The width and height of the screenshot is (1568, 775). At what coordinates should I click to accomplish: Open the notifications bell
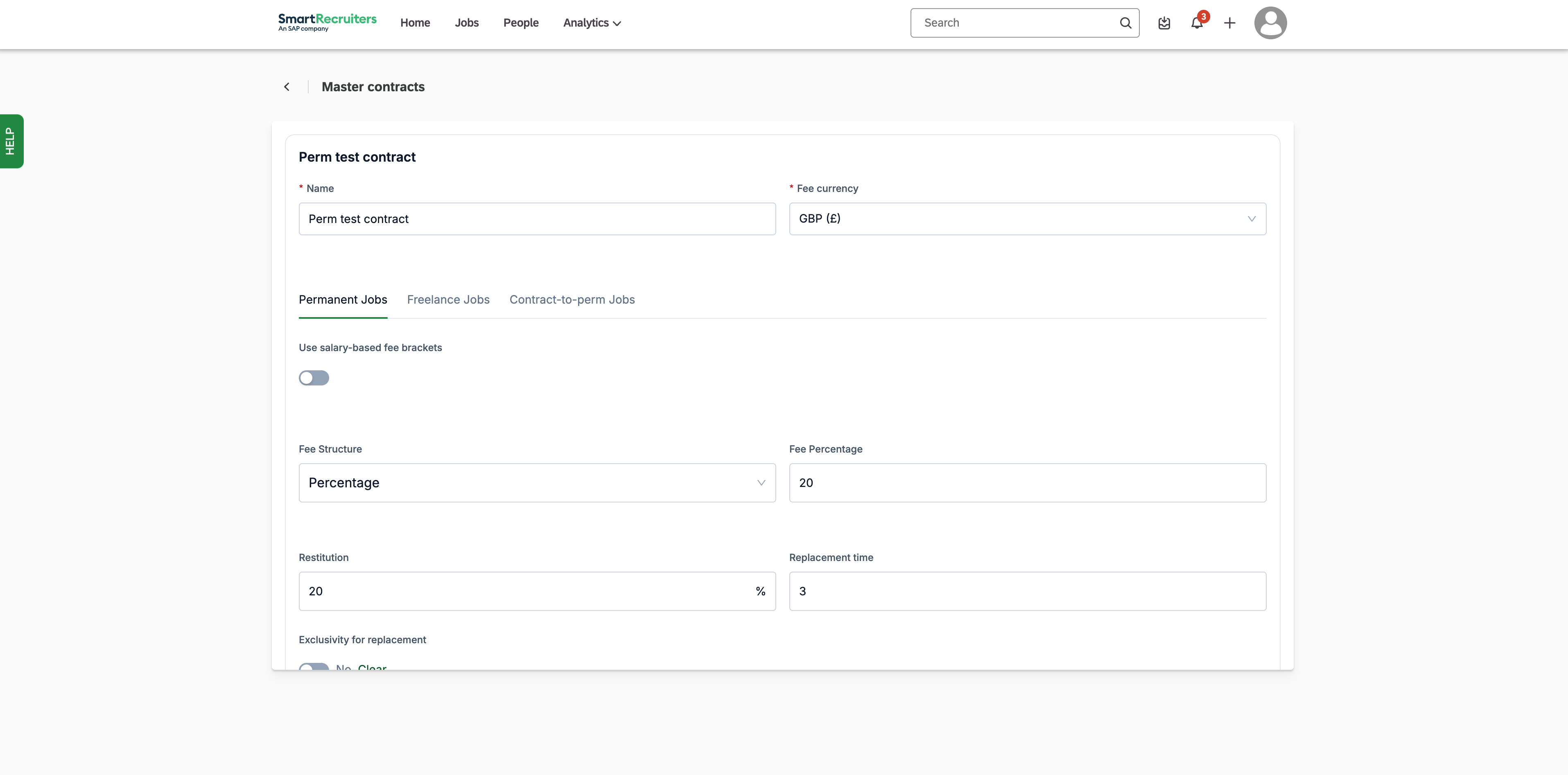(1197, 23)
